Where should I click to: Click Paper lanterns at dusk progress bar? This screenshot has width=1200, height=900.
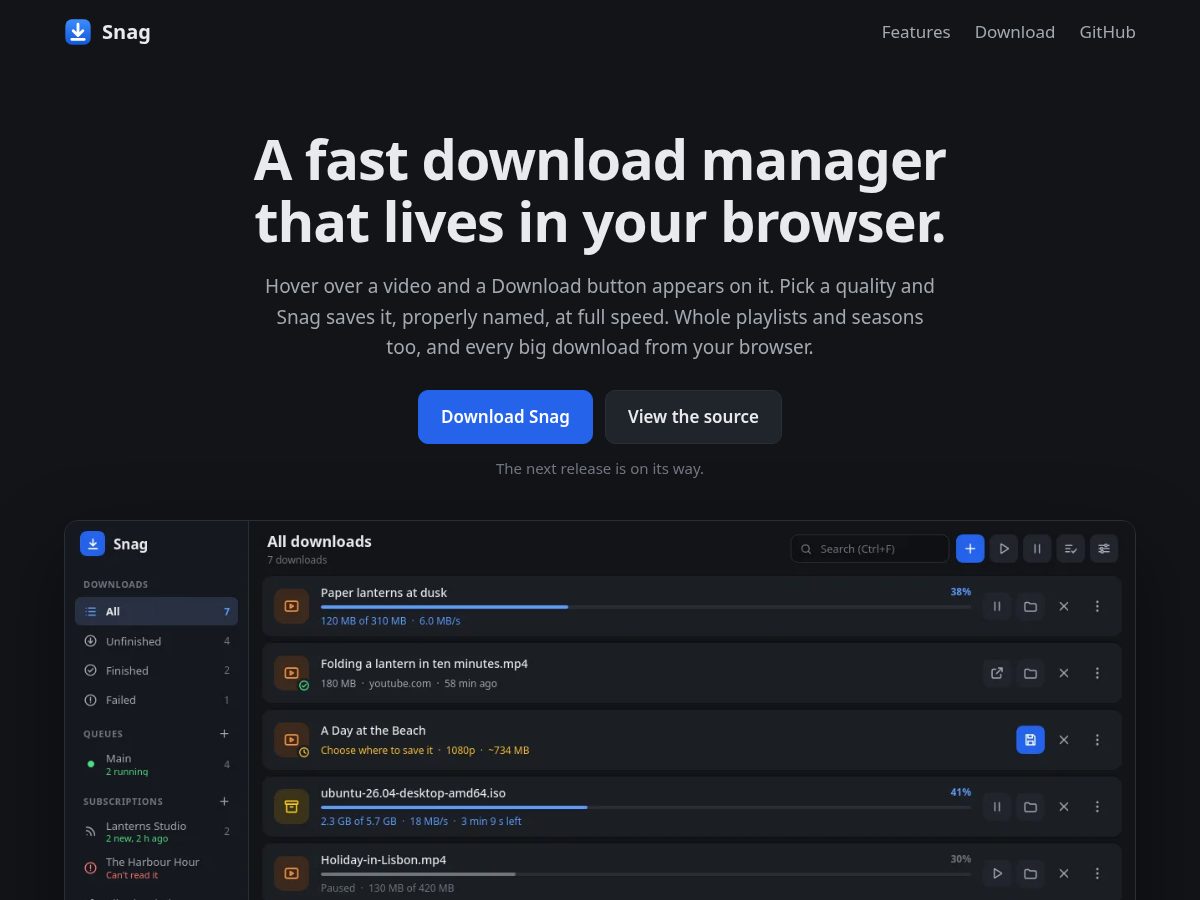(x=646, y=607)
